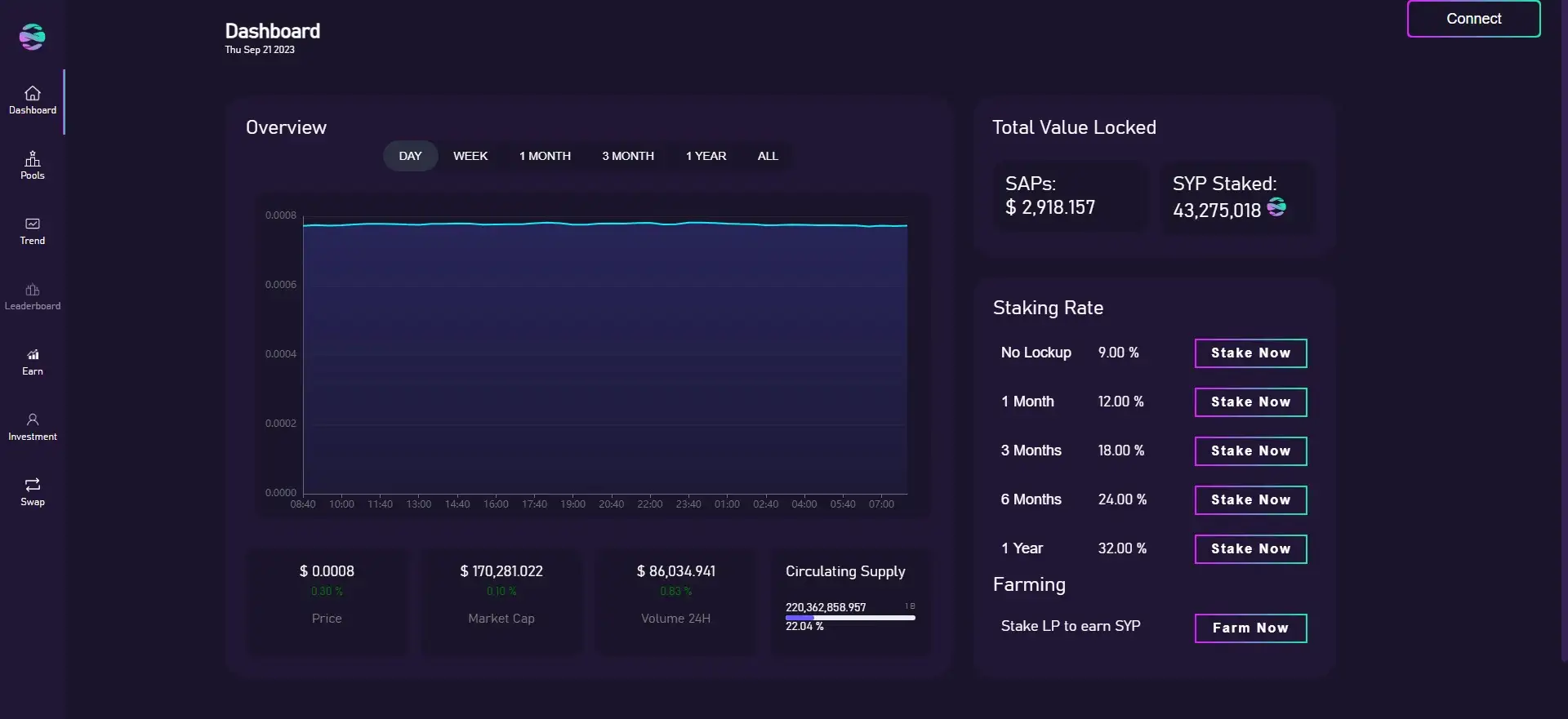
Task: Click the Circulating Supply progress bar
Action: pos(850,618)
